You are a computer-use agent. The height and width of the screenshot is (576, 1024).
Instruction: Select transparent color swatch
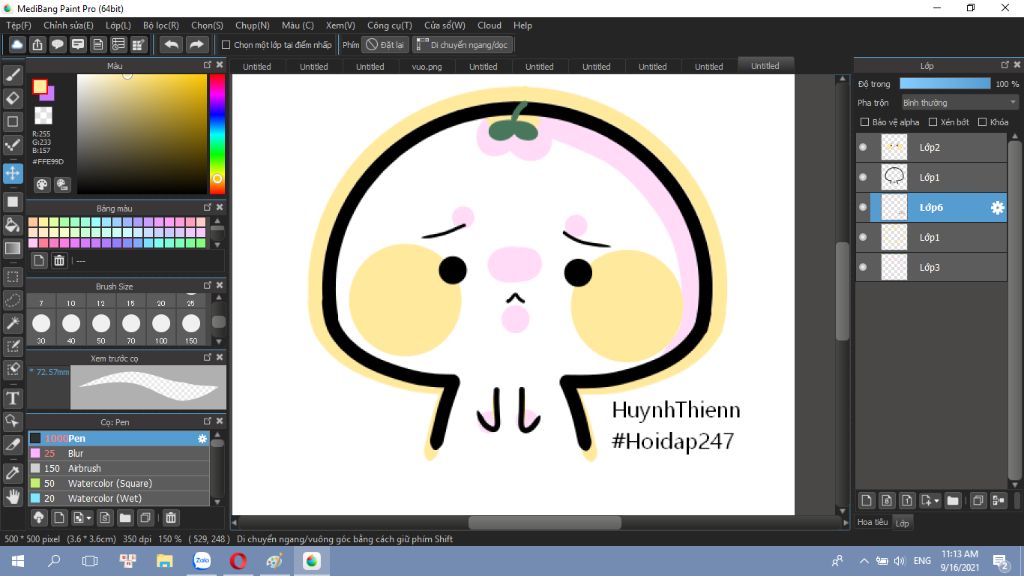(43, 116)
